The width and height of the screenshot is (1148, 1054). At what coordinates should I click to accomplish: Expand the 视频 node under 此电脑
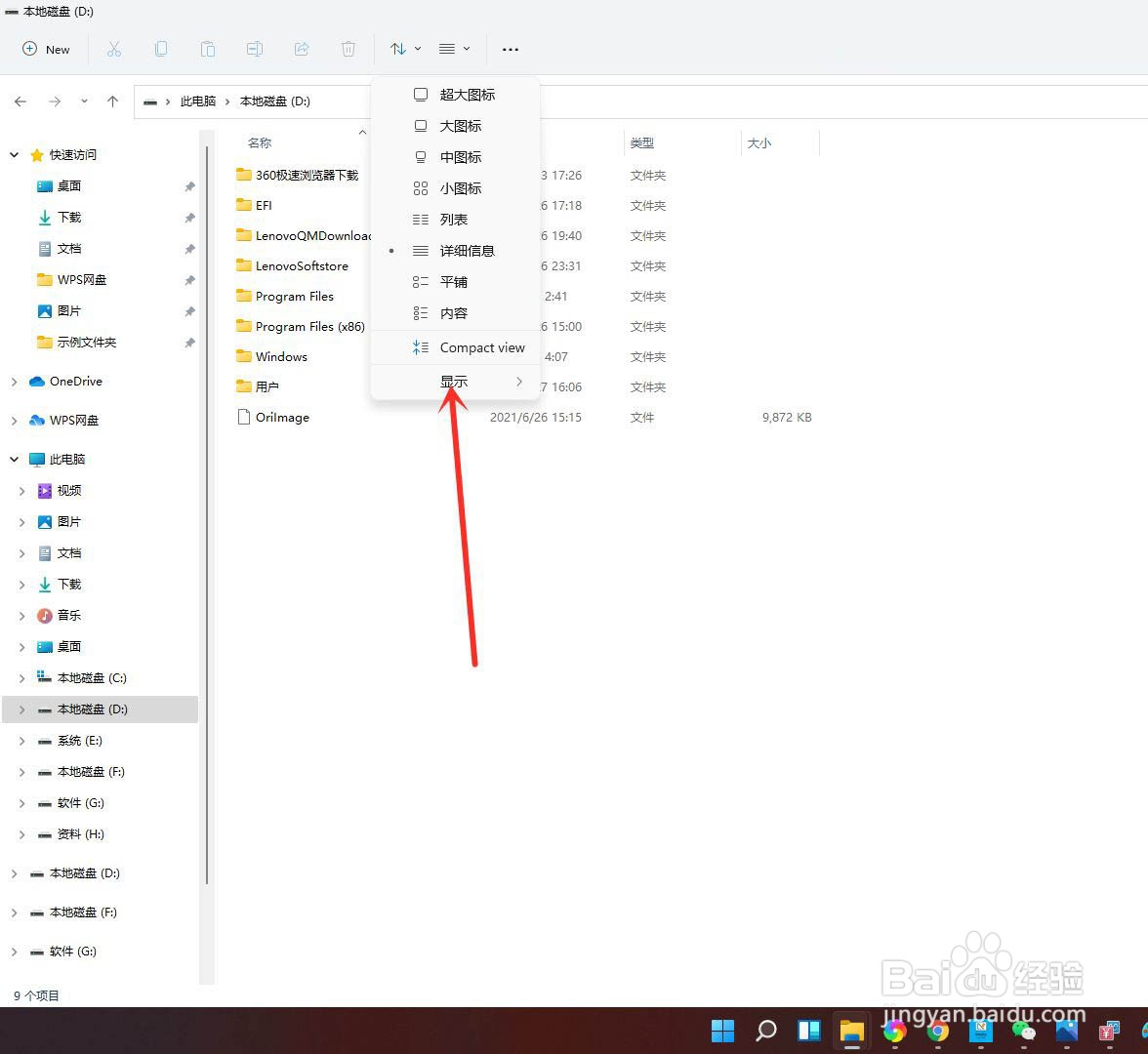21,490
